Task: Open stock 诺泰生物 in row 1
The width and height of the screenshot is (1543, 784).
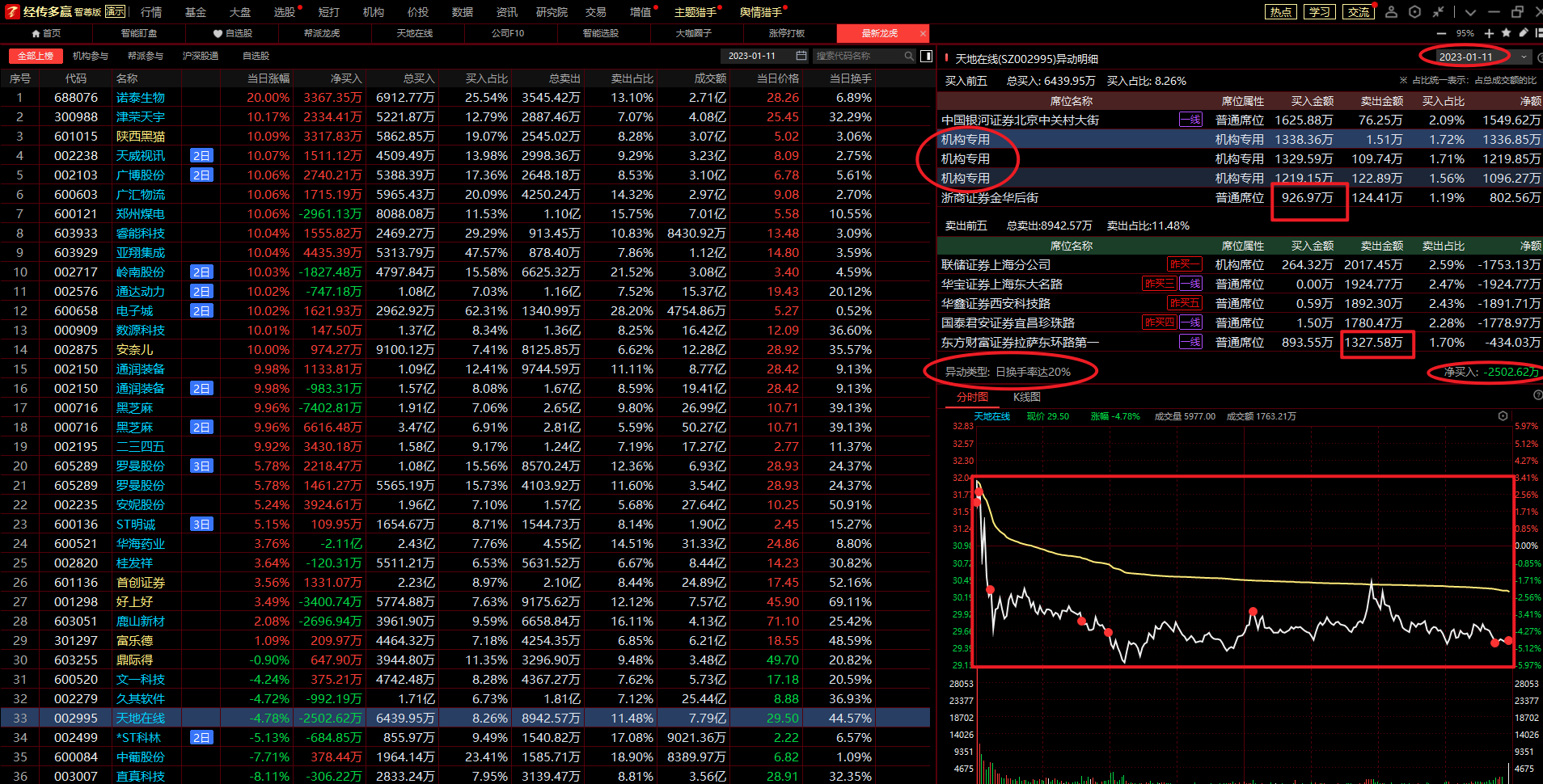Action: point(141,97)
